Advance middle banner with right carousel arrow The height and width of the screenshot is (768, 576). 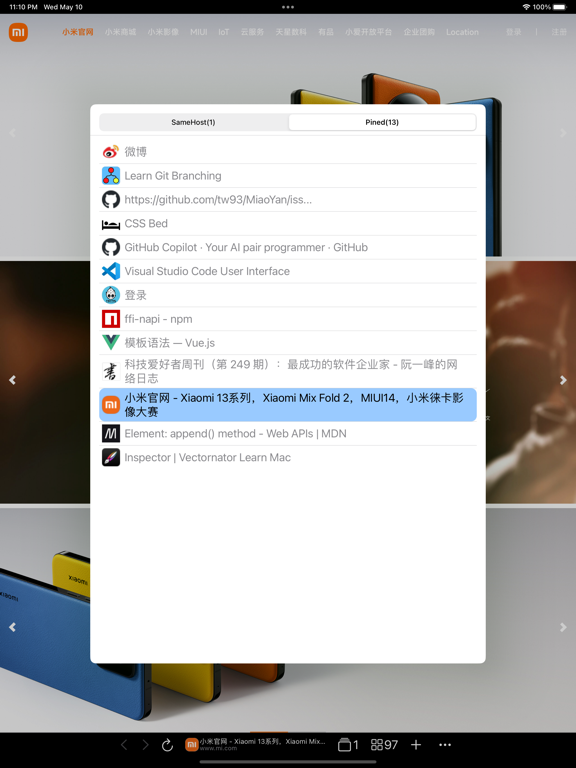(x=563, y=380)
